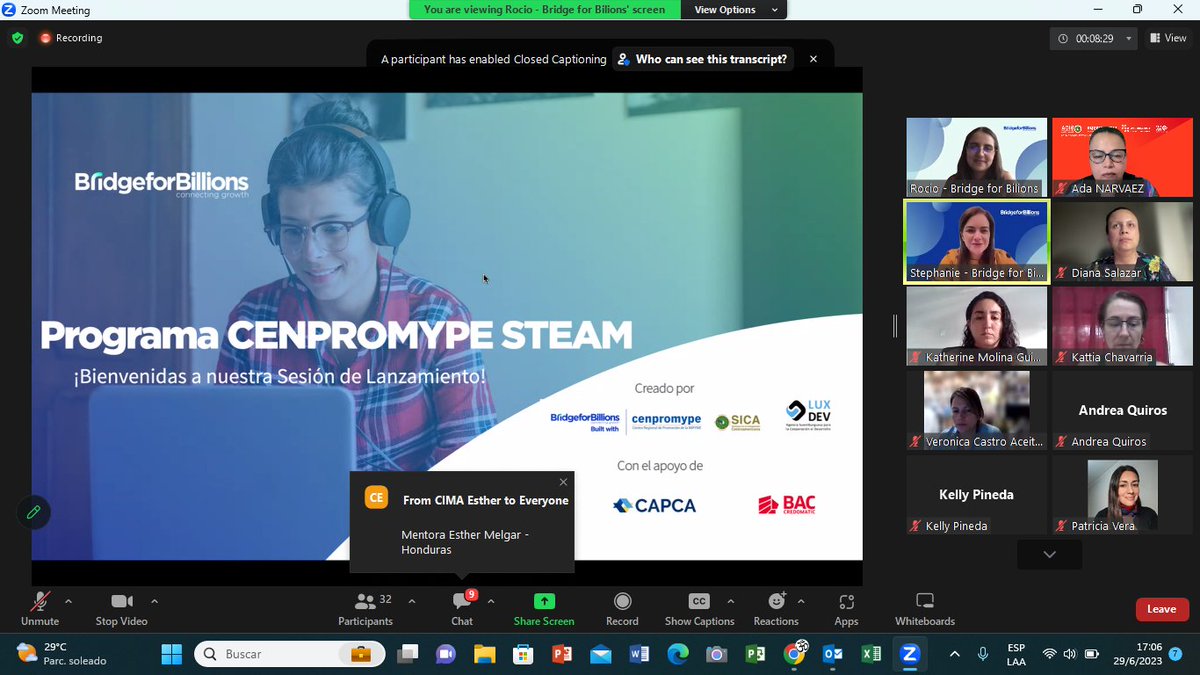Open the Participants panel
The width and height of the screenshot is (1200, 675).
coord(366,608)
